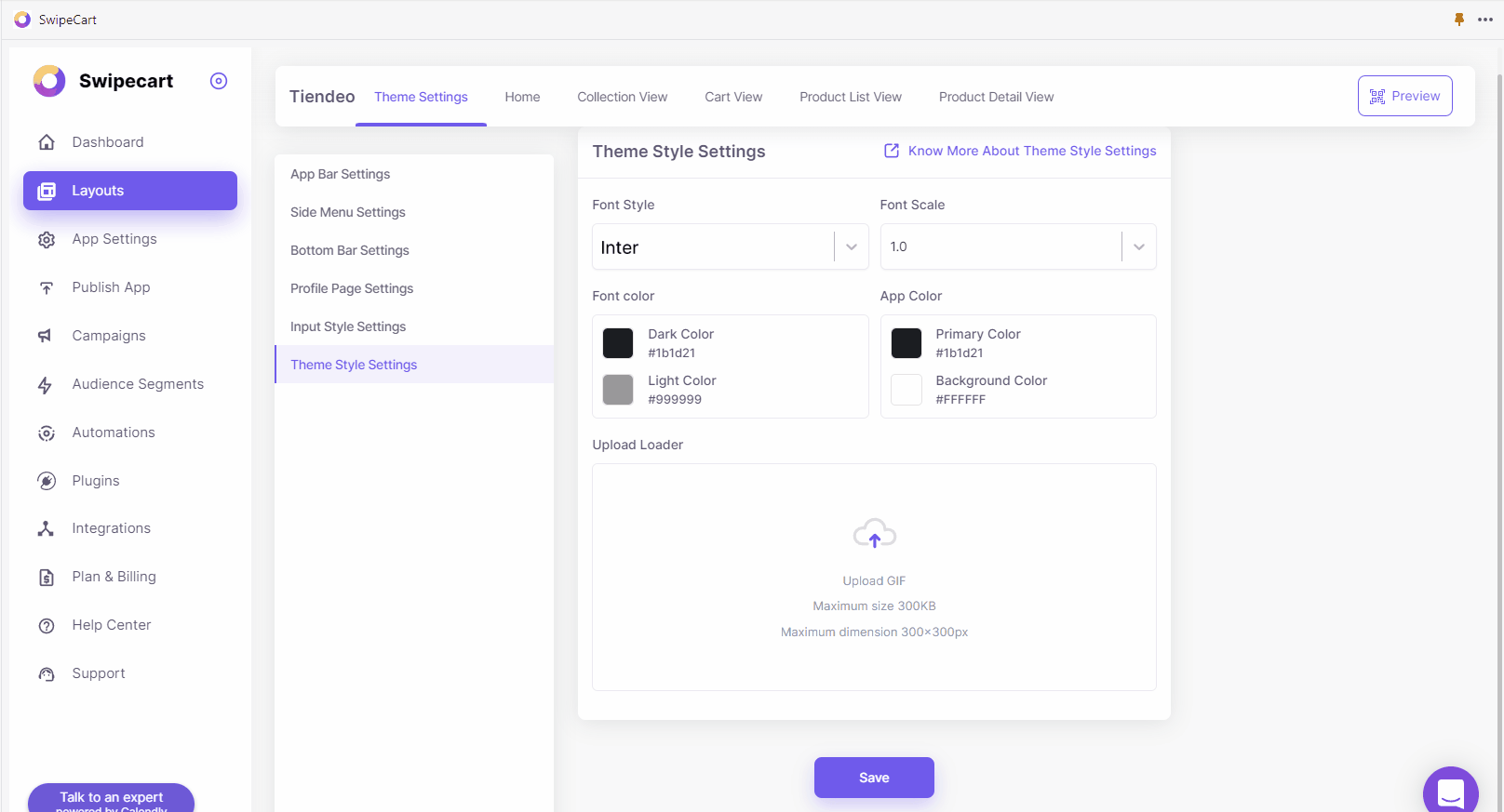The height and width of the screenshot is (812, 1504).
Task: Click the Talk to an expert button
Action: click(x=112, y=797)
